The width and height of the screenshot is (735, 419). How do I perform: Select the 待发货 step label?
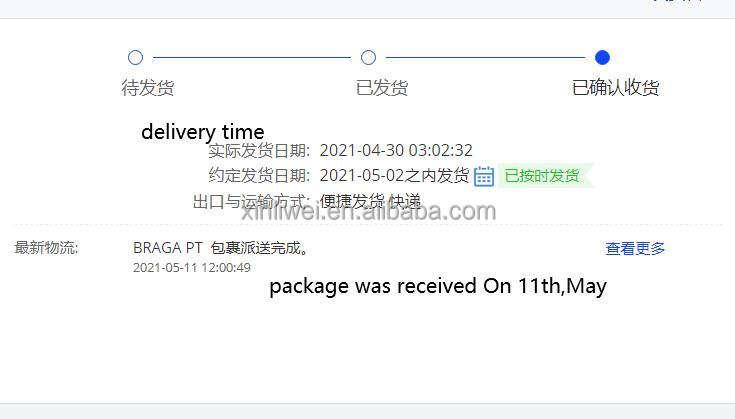click(148, 88)
